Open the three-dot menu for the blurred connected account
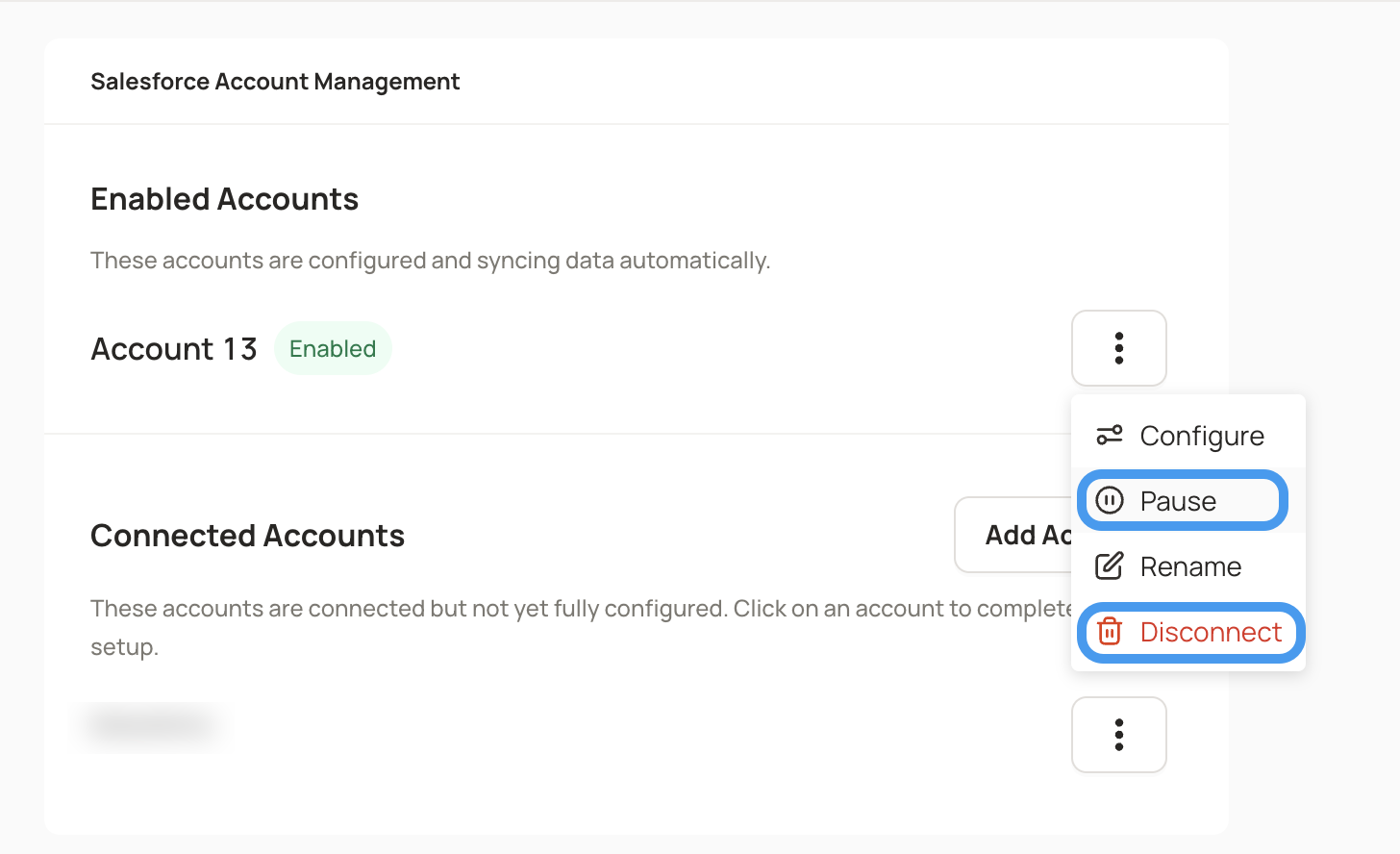This screenshot has width=1400, height=854. 1119,735
